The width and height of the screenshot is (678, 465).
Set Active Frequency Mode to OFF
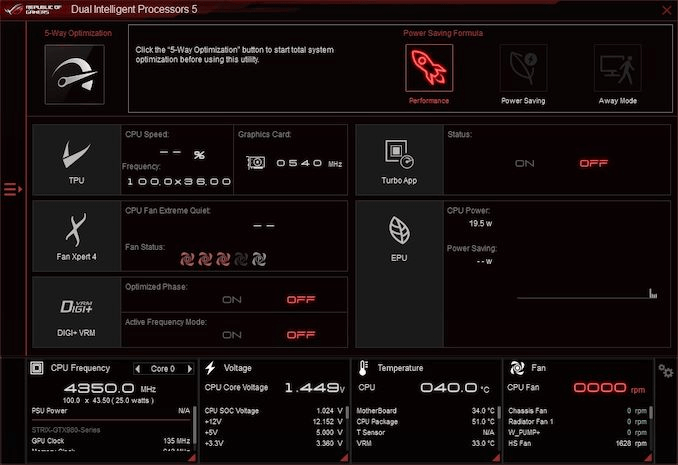[x=301, y=335]
